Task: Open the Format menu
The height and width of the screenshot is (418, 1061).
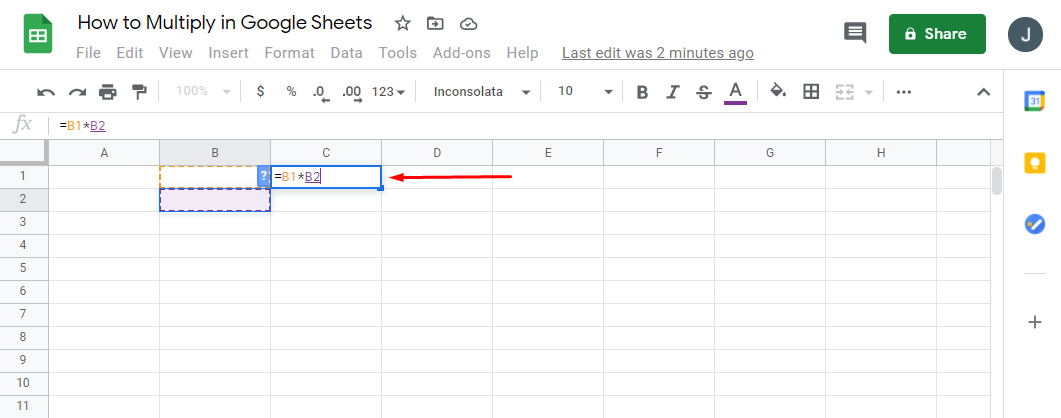Action: click(x=289, y=53)
